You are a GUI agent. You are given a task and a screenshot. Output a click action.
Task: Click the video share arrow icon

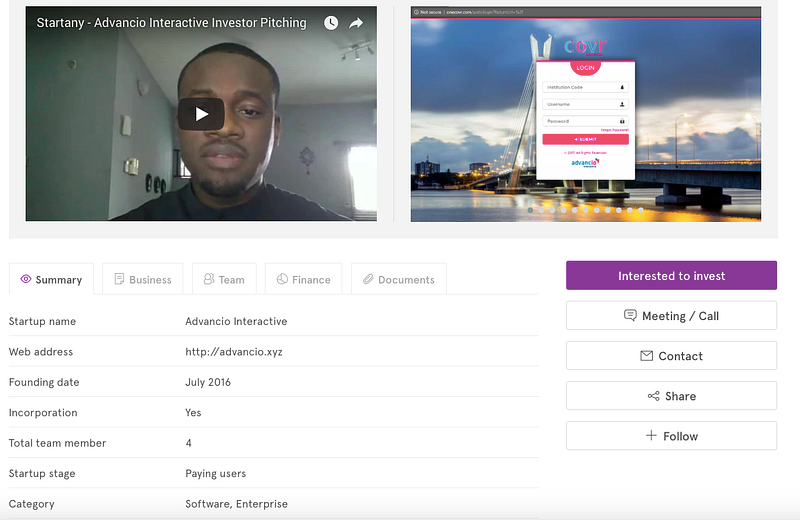(x=356, y=22)
